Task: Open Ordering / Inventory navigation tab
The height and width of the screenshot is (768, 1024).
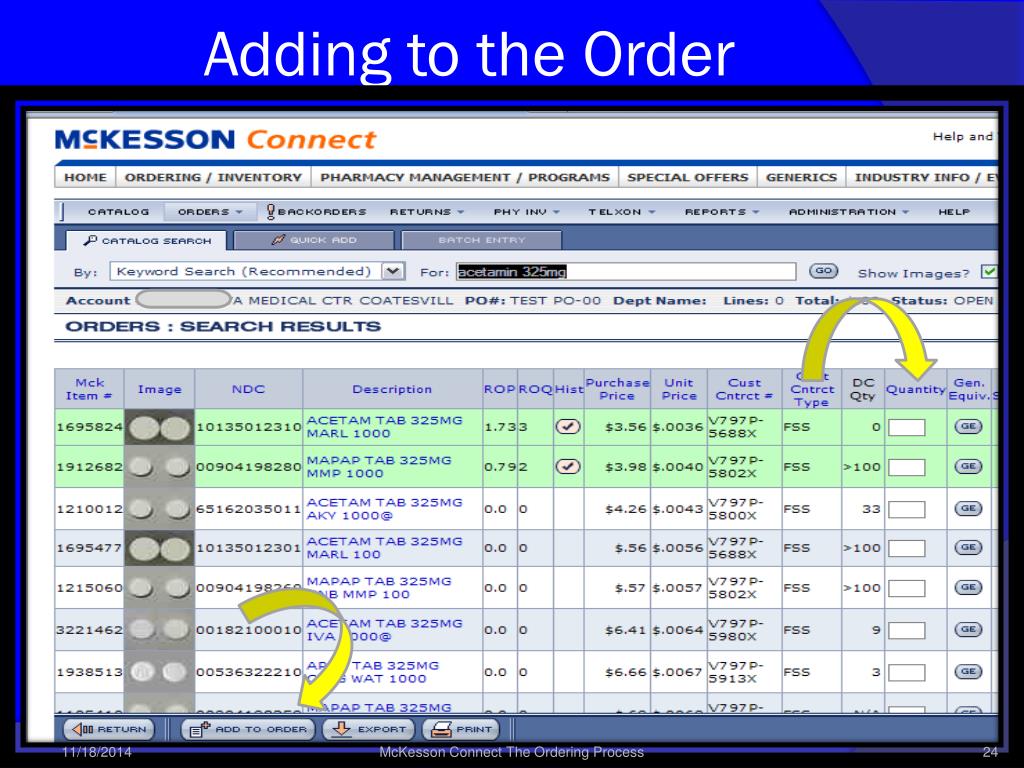Action: point(213,177)
